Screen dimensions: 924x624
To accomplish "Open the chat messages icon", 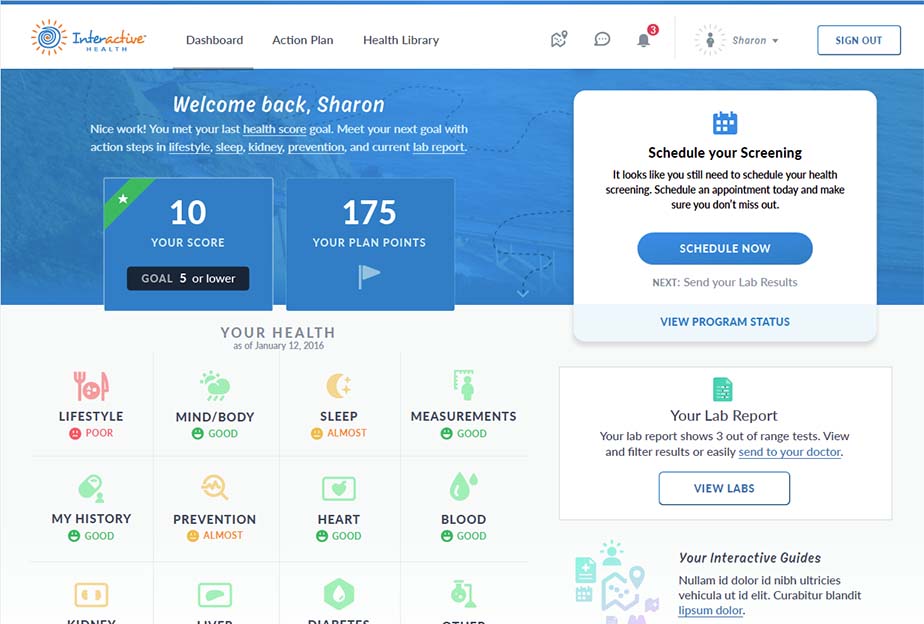I will coord(602,40).
